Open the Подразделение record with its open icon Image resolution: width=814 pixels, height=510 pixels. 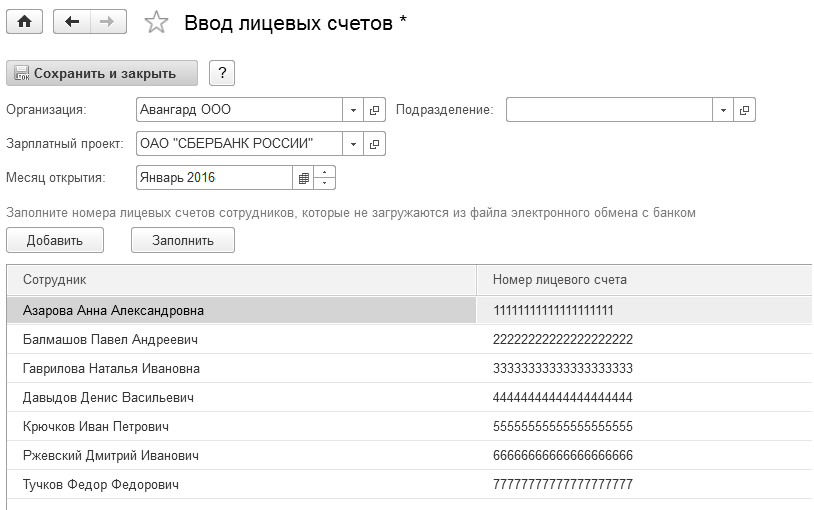pos(745,110)
